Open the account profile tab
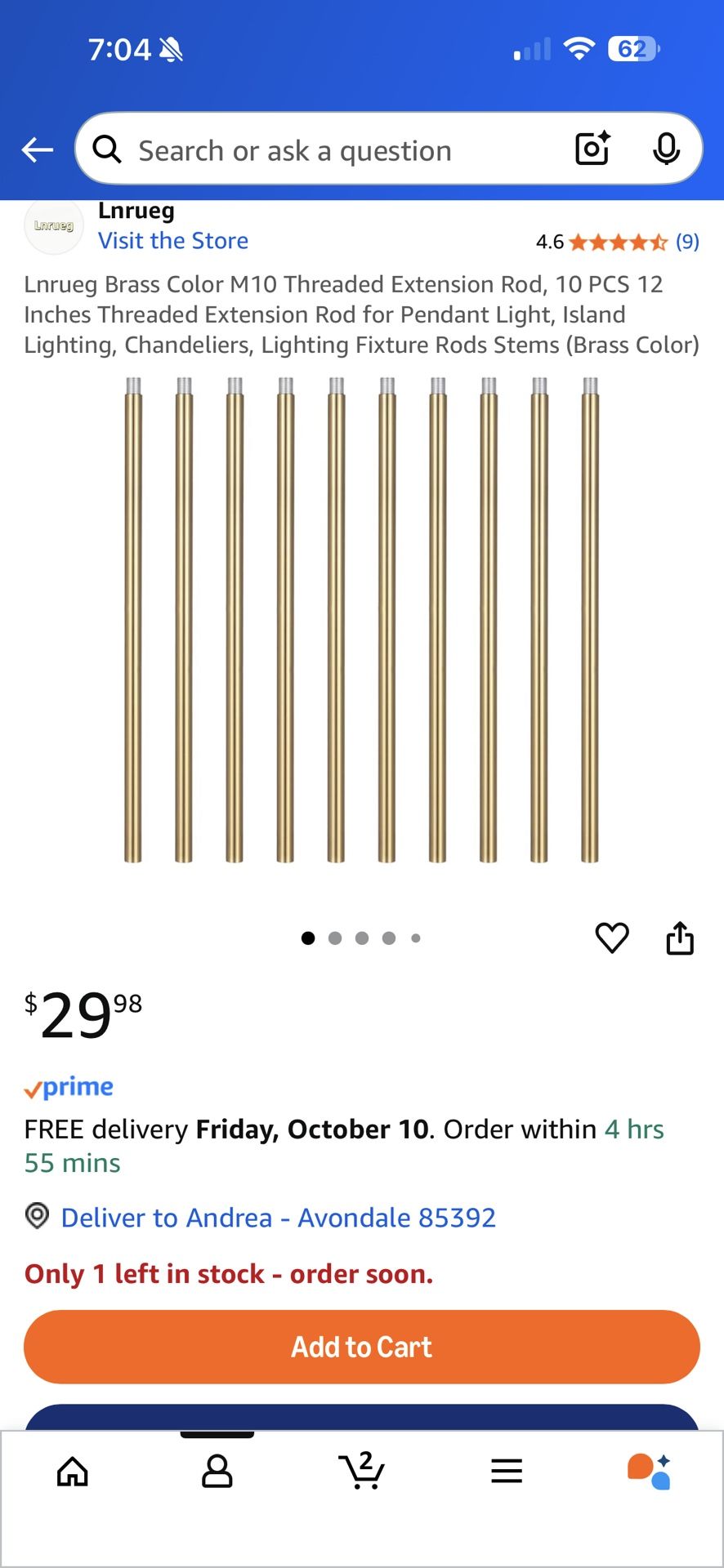This screenshot has height=1568, width=724. tap(217, 1472)
